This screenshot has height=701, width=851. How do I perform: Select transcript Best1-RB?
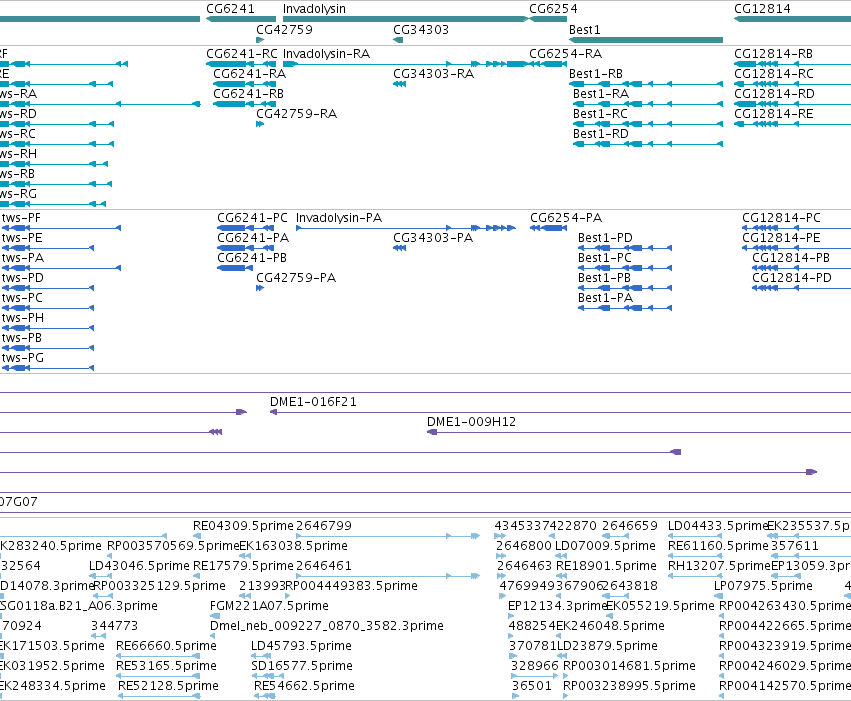coord(595,74)
